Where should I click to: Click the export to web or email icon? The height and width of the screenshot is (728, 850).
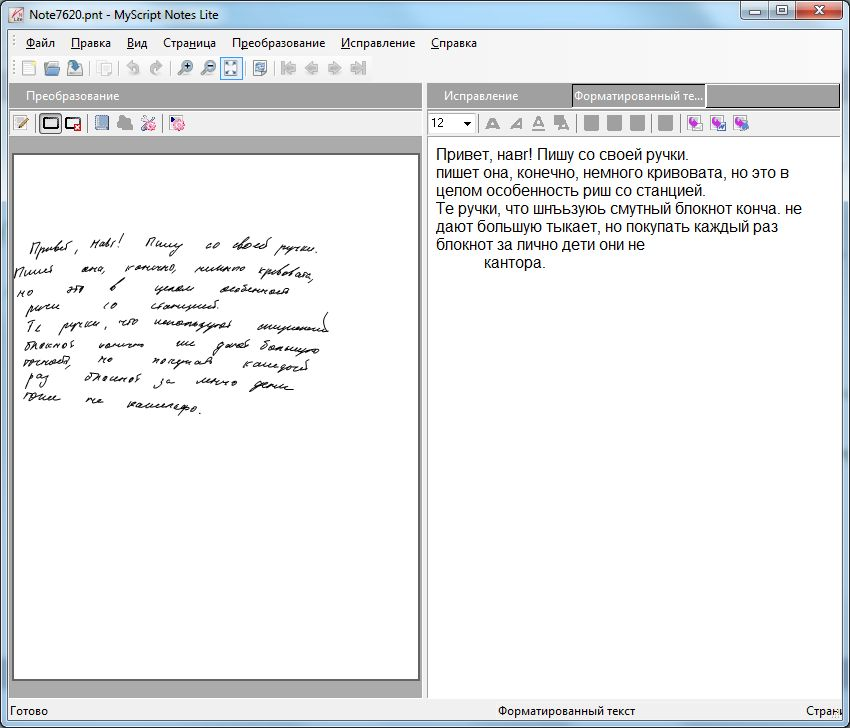coord(741,124)
